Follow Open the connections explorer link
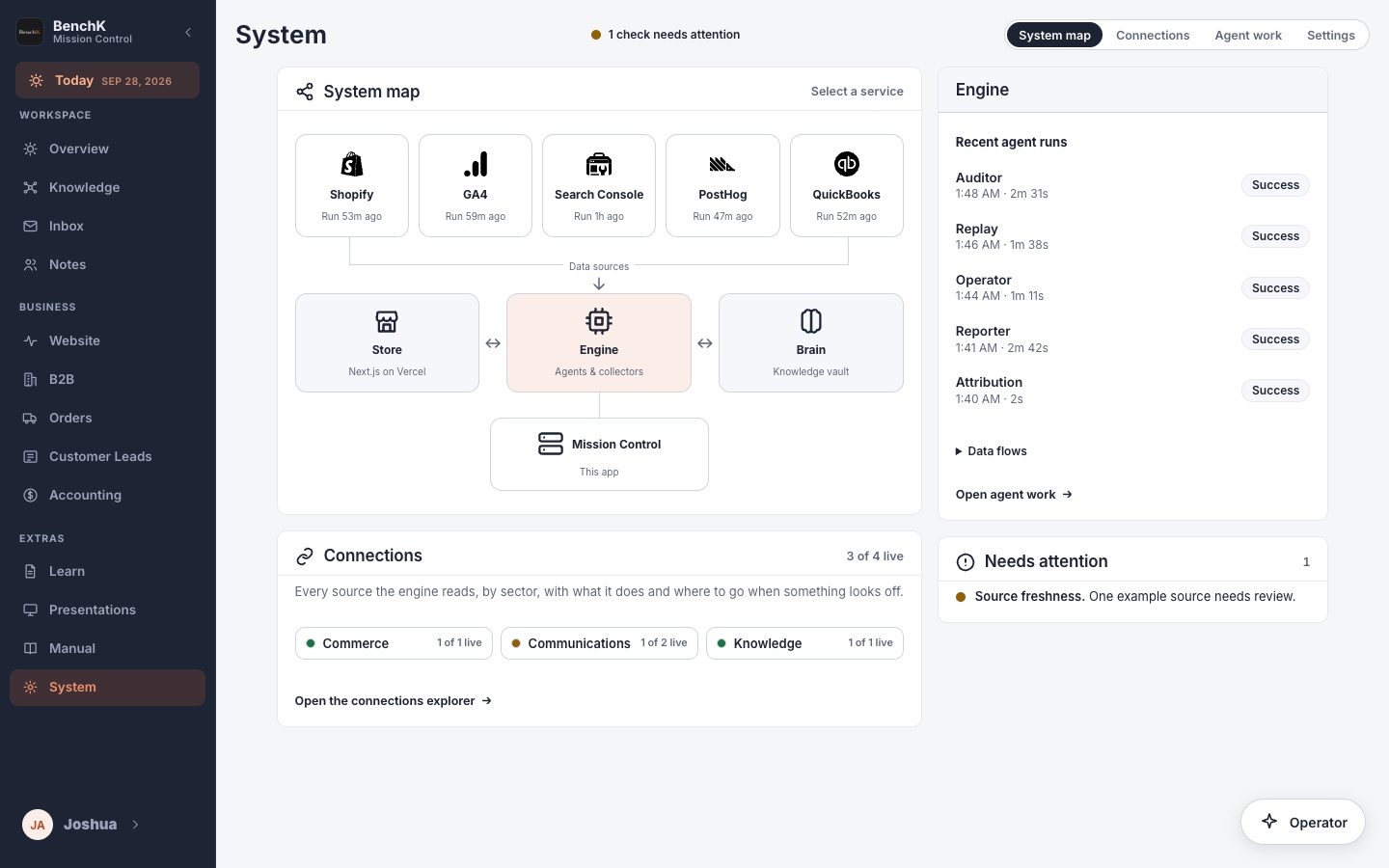Viewport: 1389px width, 868px height. (394, 701)
